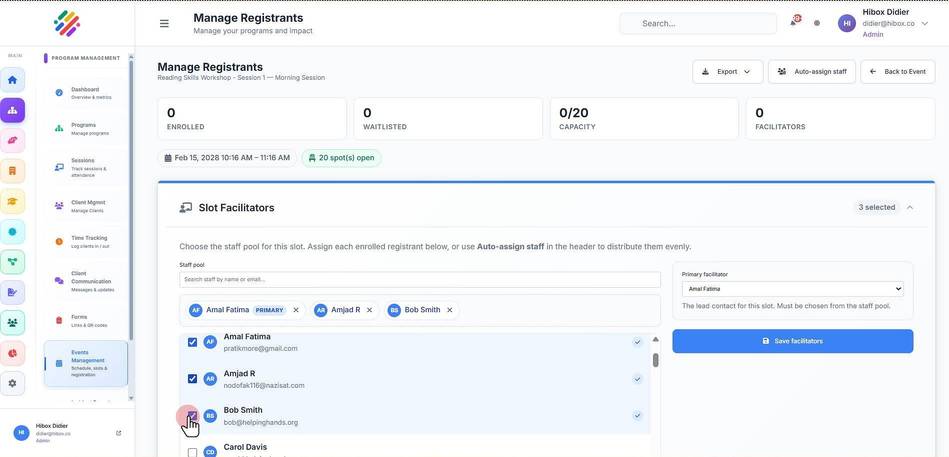Open external link icon beside bottom profile
This screenshot has height=457, width=949.
point(119,433)
